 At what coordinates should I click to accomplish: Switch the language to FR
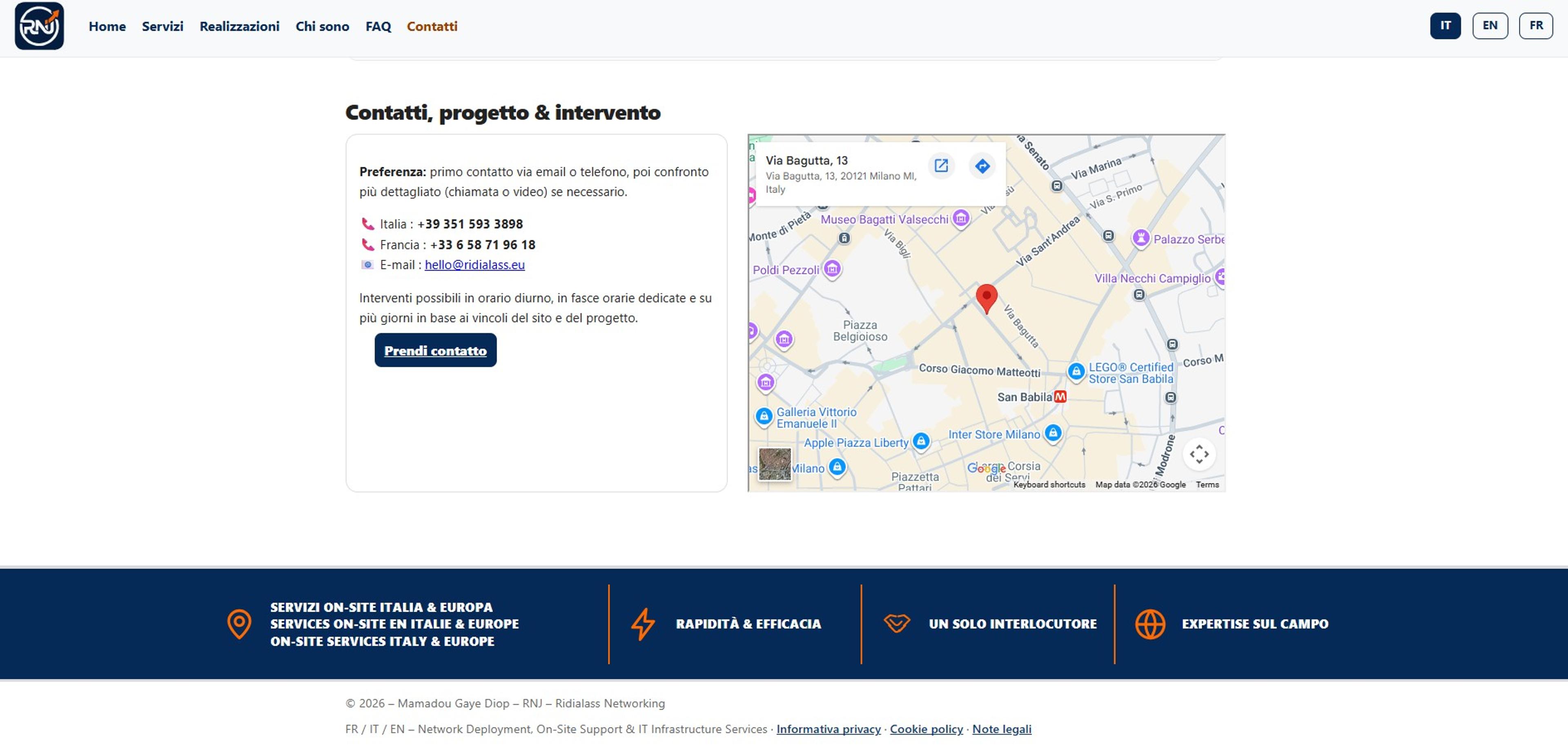click(1535, 26)
